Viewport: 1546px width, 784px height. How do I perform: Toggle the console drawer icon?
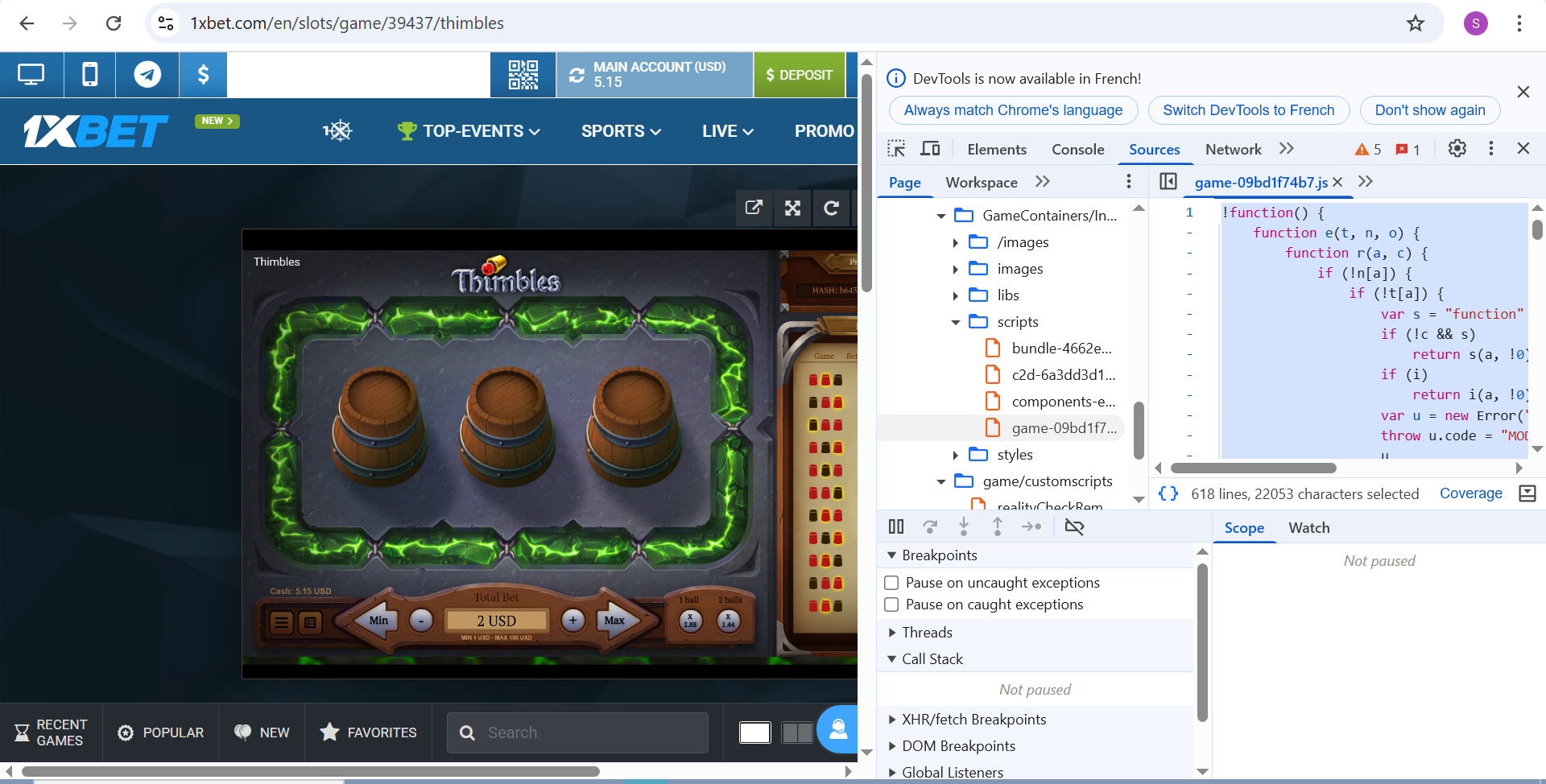[1527, 493]
